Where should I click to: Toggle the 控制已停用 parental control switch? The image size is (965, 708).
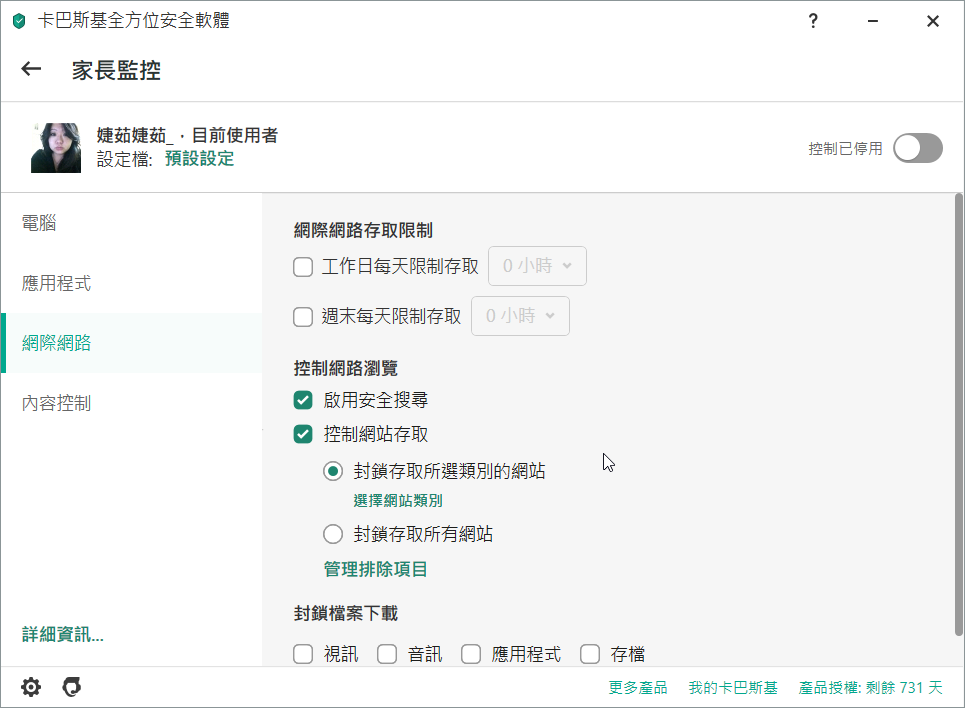pos(917,148)
